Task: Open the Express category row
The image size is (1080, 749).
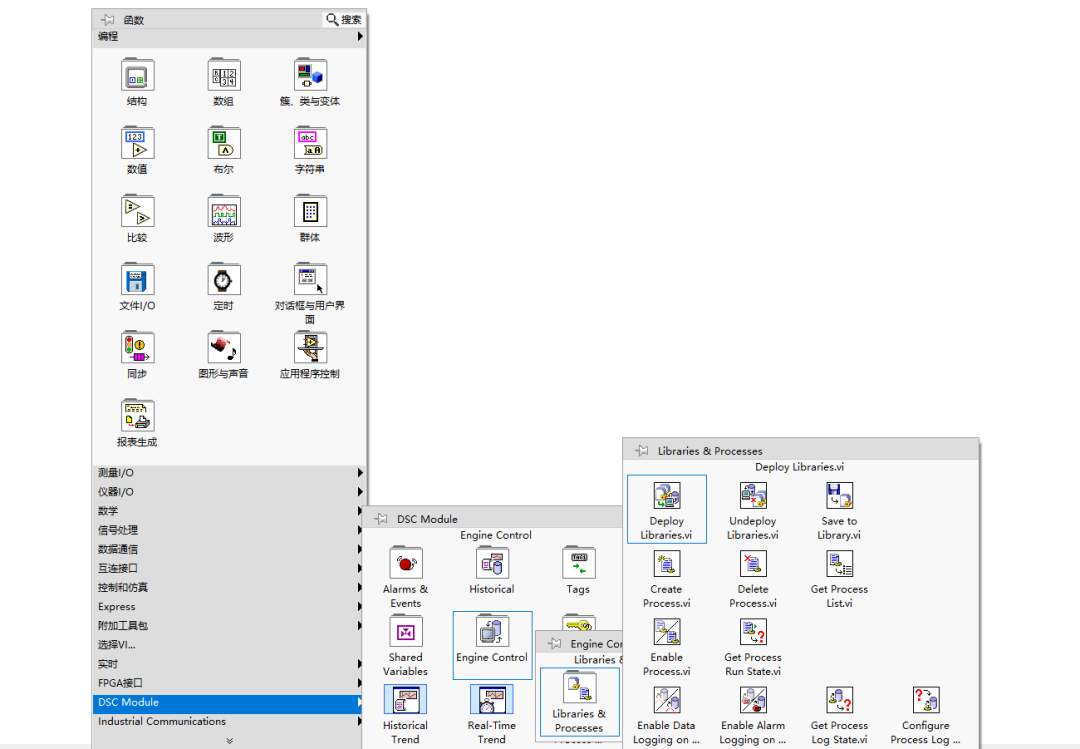Action: 229,606
